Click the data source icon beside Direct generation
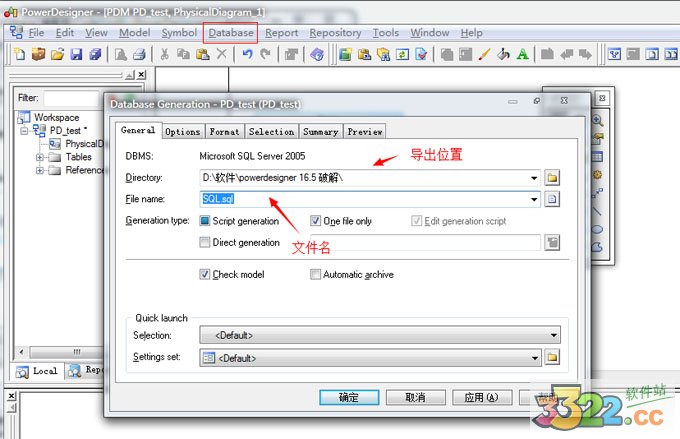 pyautogui.click(x=552, y=242)
